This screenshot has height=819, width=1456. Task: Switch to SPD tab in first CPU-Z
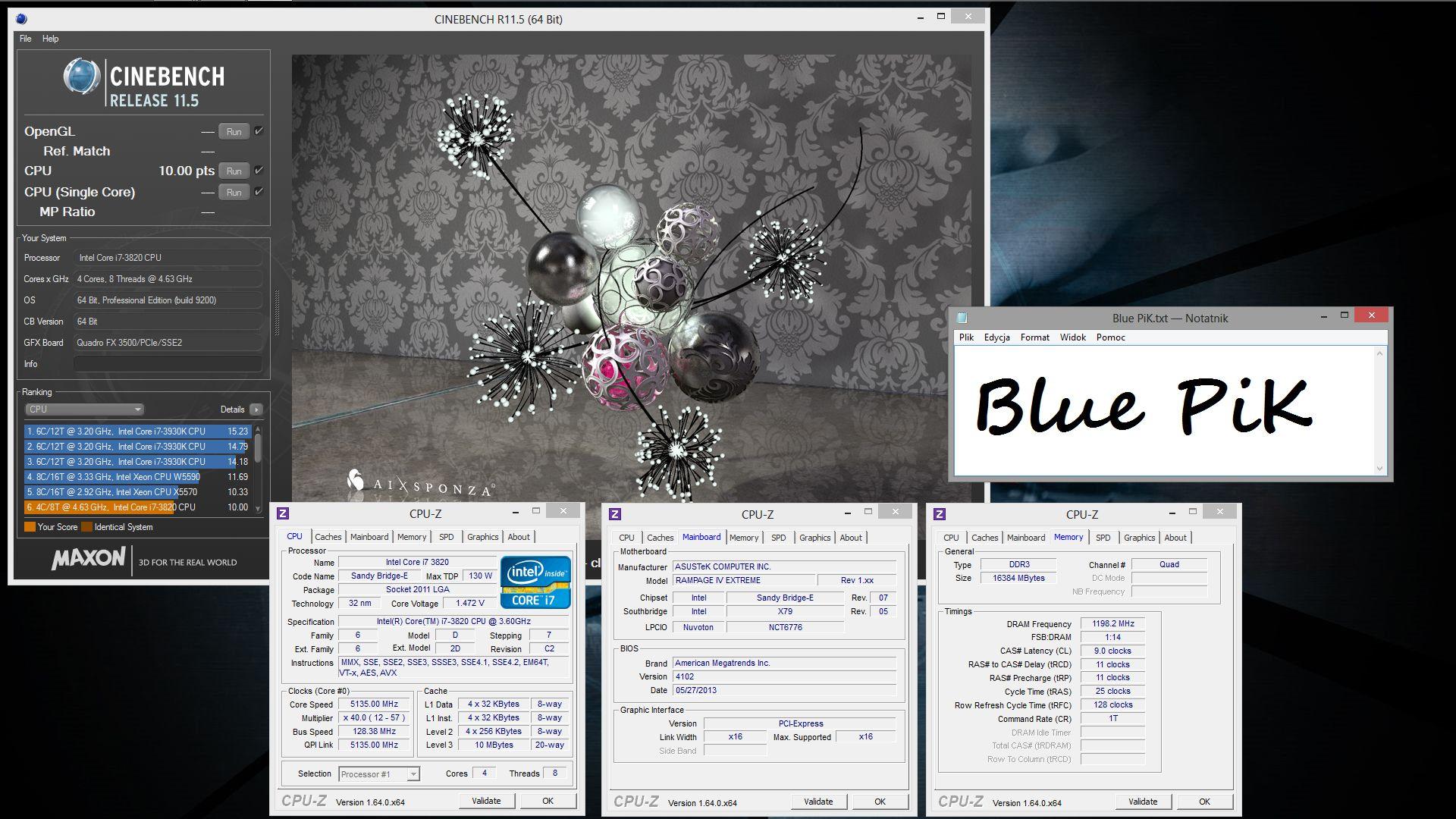click(x=447, y=537)
